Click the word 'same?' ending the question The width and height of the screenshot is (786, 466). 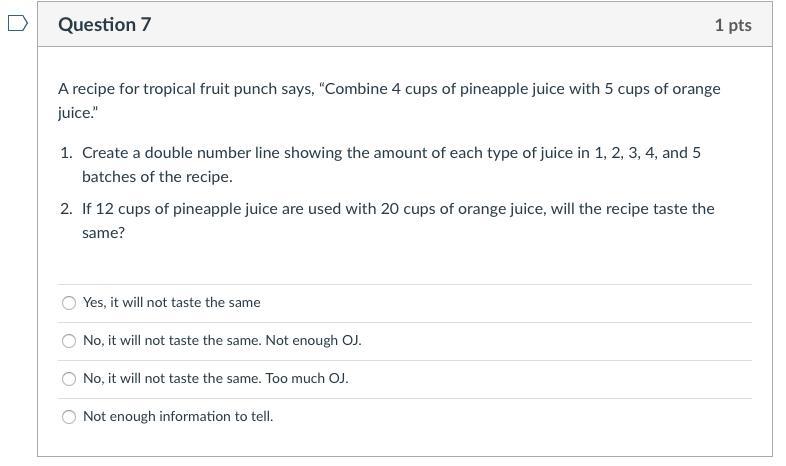103,233
